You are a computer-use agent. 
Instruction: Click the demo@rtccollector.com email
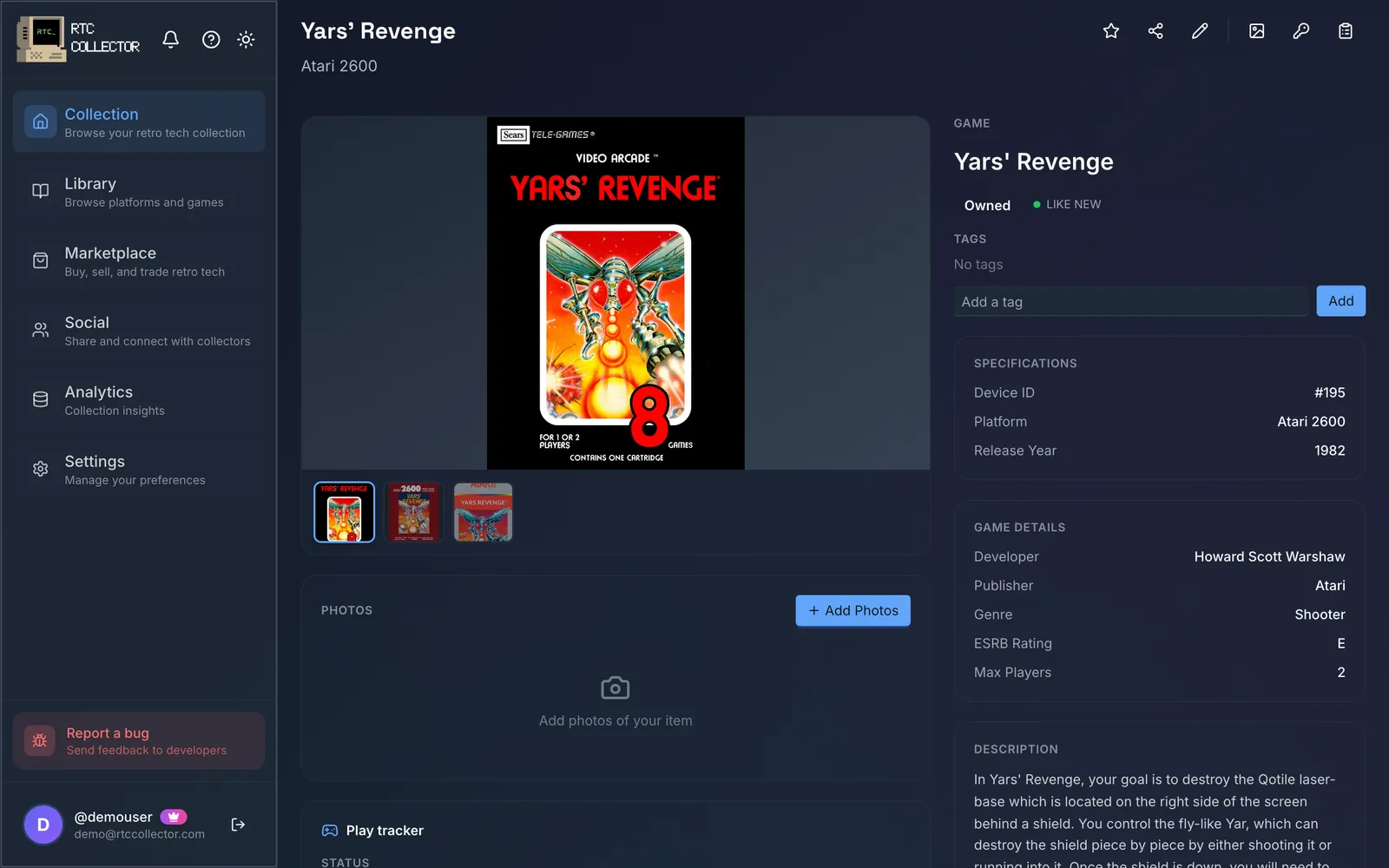pos(140,834)
